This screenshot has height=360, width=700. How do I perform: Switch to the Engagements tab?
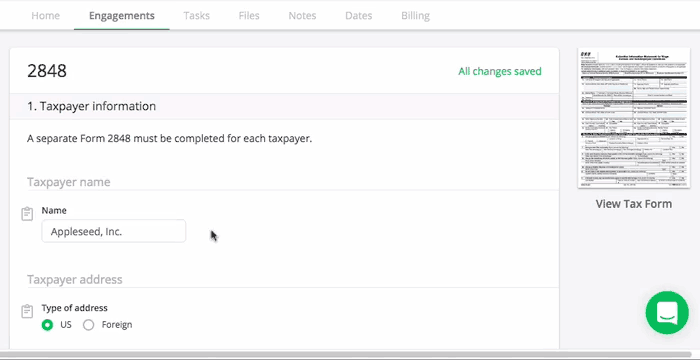[121, 16]
